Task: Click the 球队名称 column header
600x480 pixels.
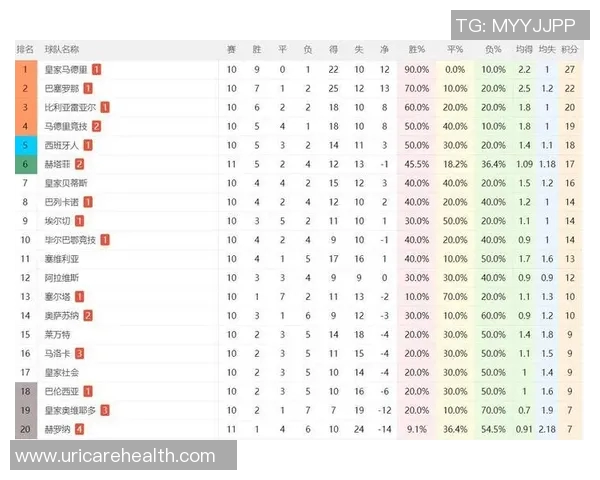Action: (x=63, y=49)
